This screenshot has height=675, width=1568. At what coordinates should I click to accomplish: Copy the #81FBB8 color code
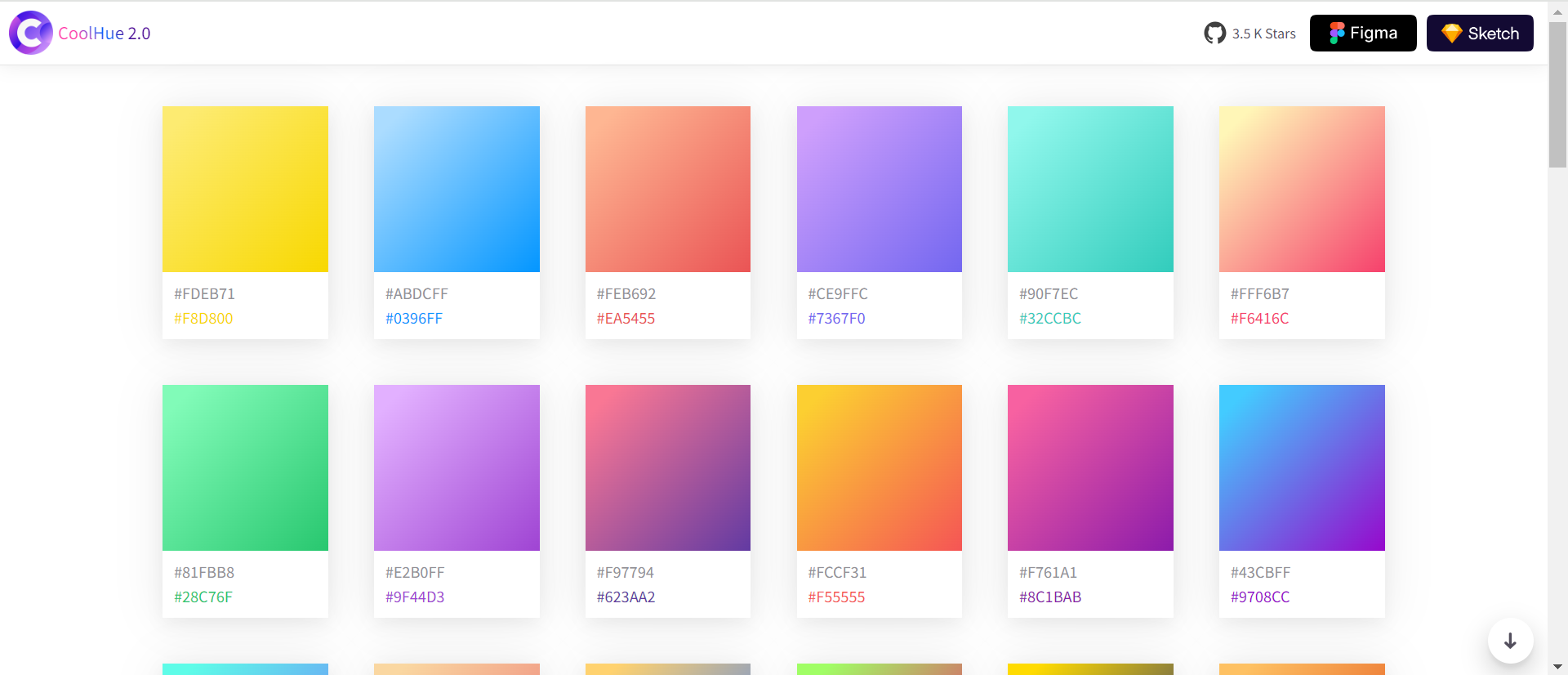point(204,573)
